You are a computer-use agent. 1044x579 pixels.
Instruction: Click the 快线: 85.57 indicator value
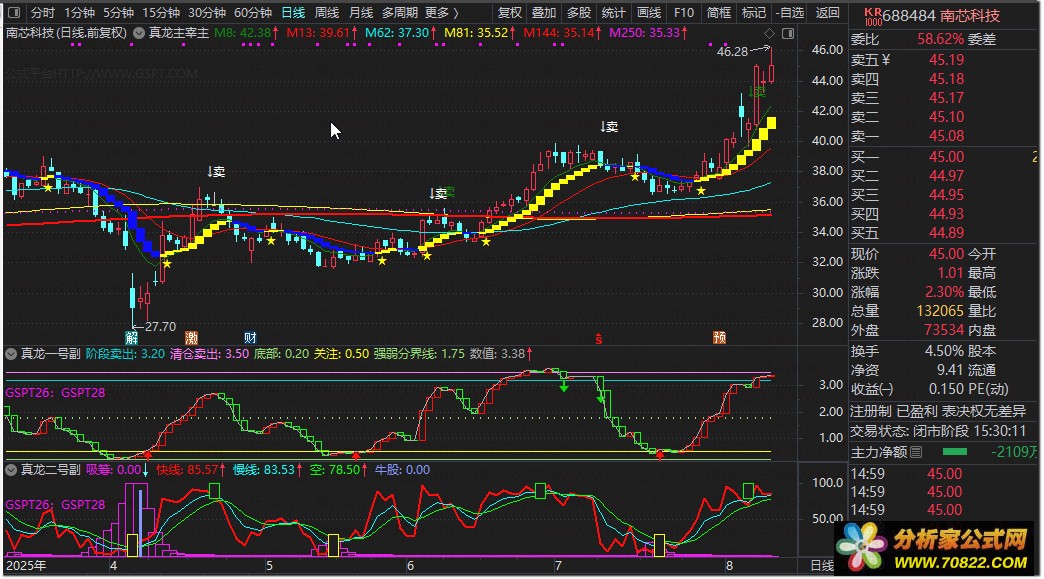[x=191, y=470]
